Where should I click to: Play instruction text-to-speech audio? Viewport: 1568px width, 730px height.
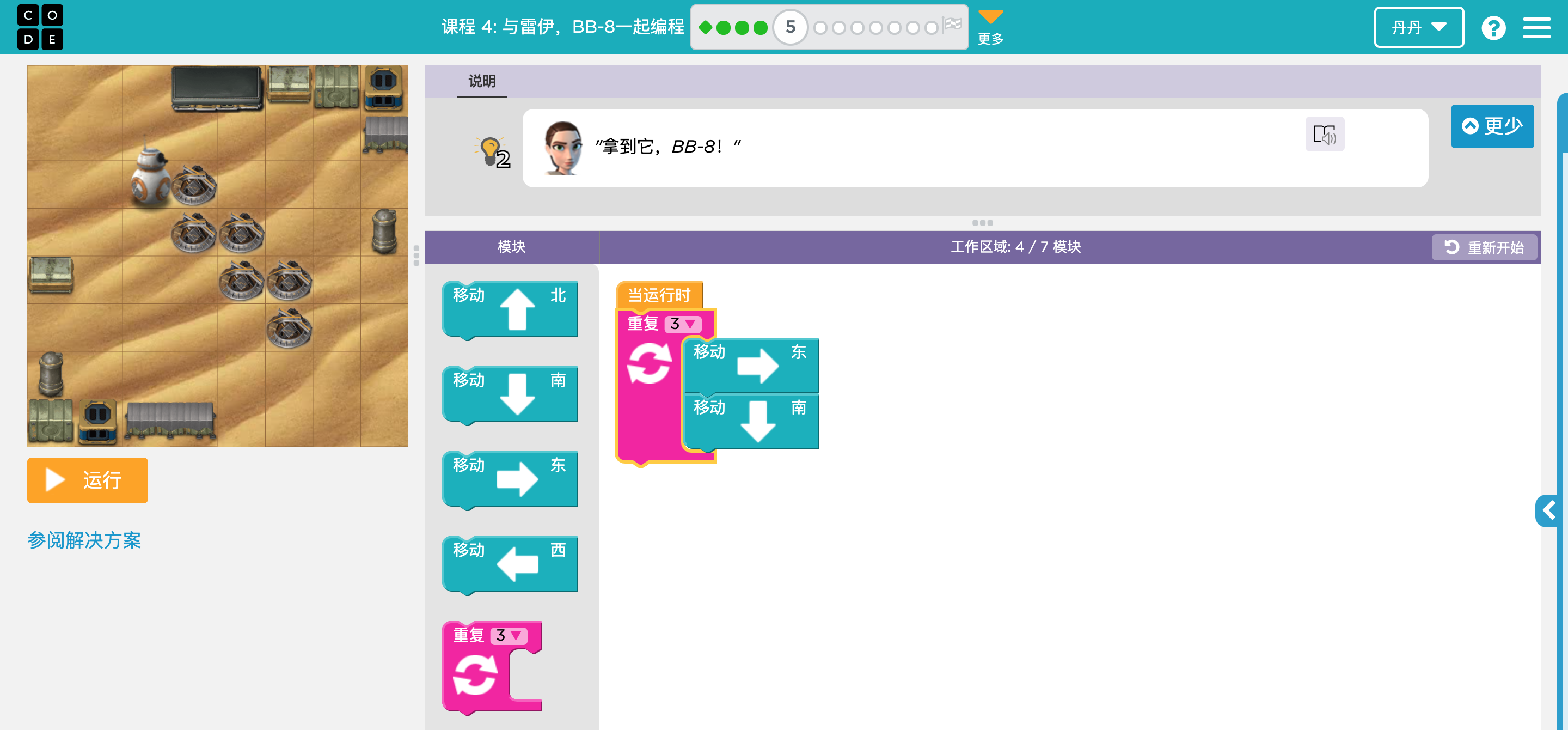point(1325,135)
